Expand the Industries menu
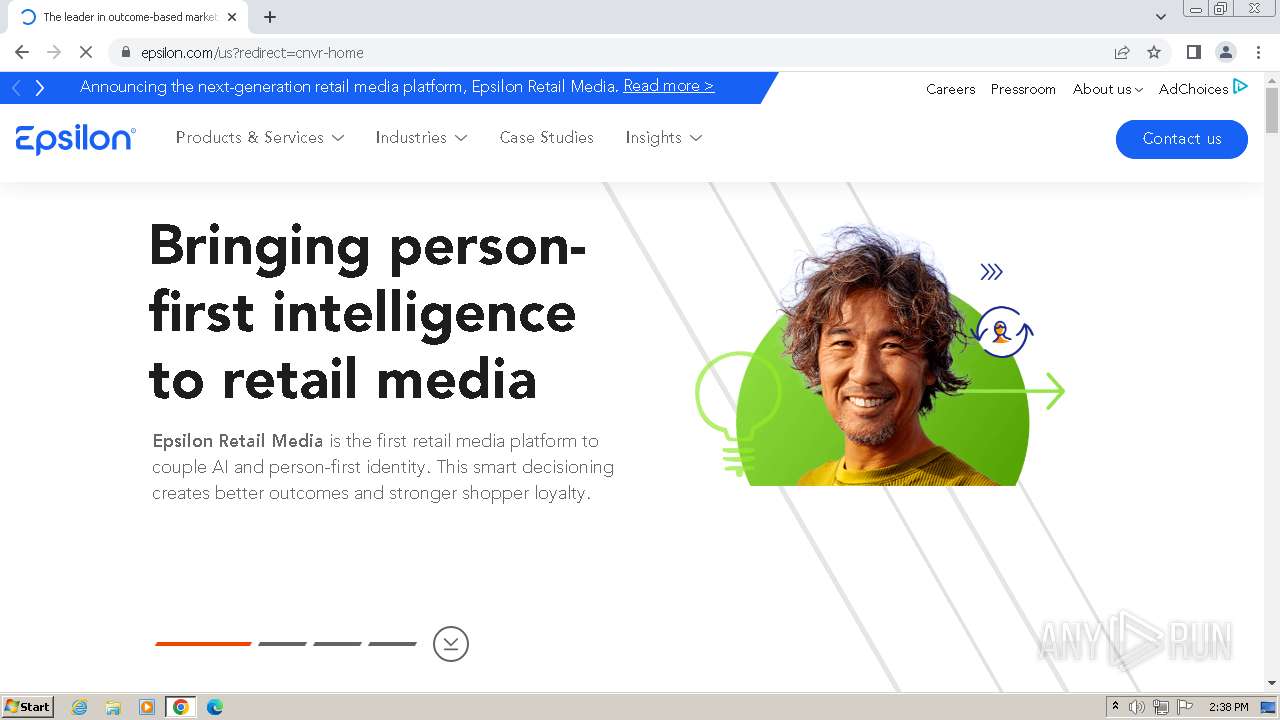Screen dimensions: 1280x720 421,138
